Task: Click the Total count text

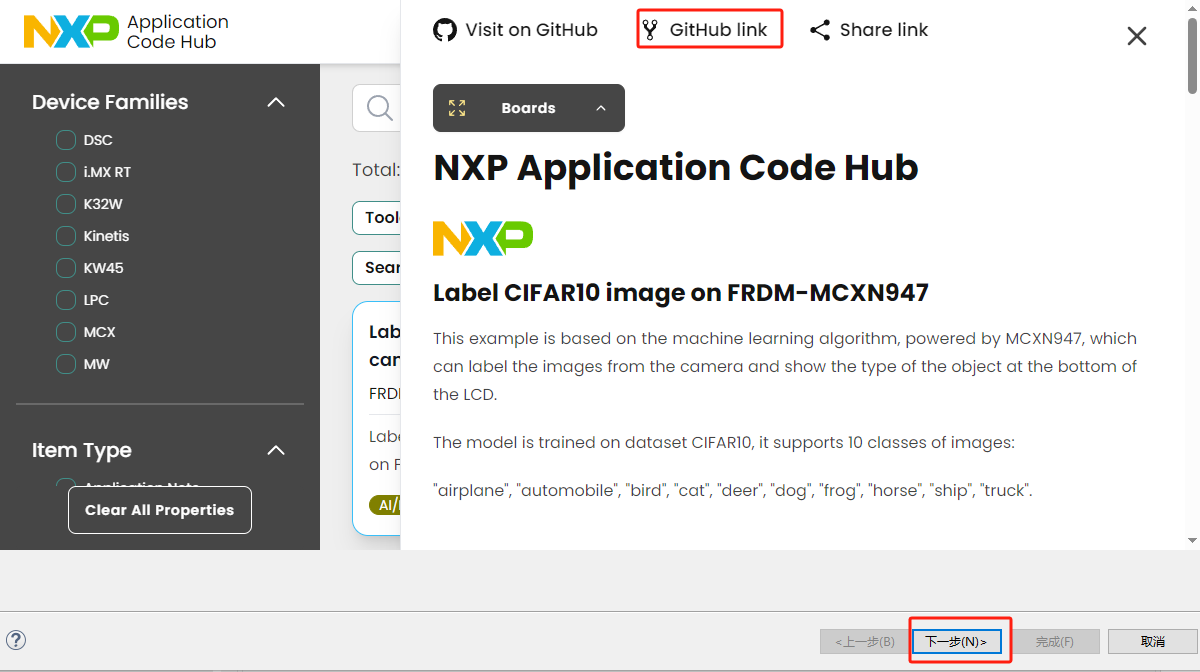Action: pyautogui.click(x=376, y=170)
